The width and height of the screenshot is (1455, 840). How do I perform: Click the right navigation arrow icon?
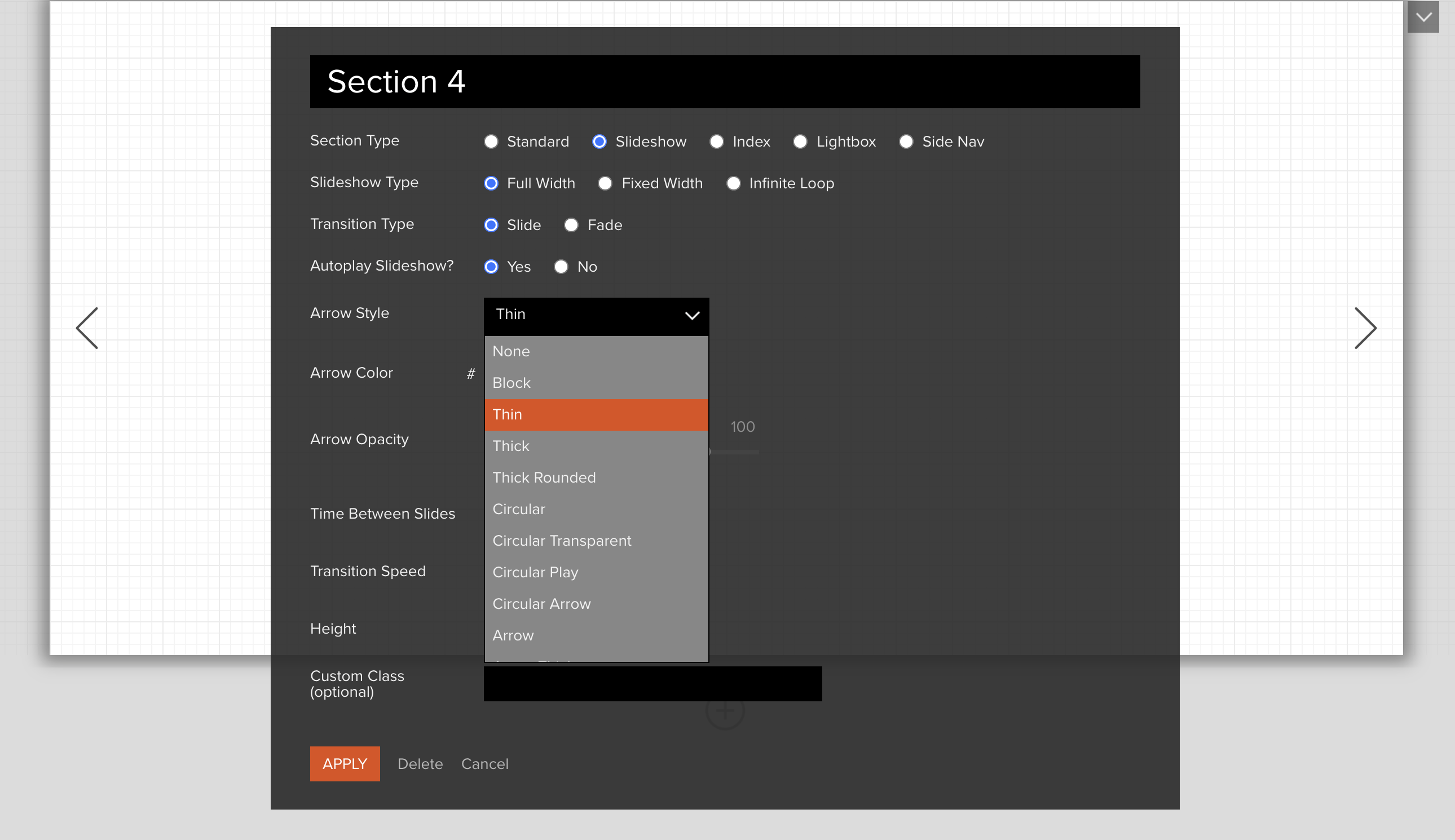pos(1365,326)
